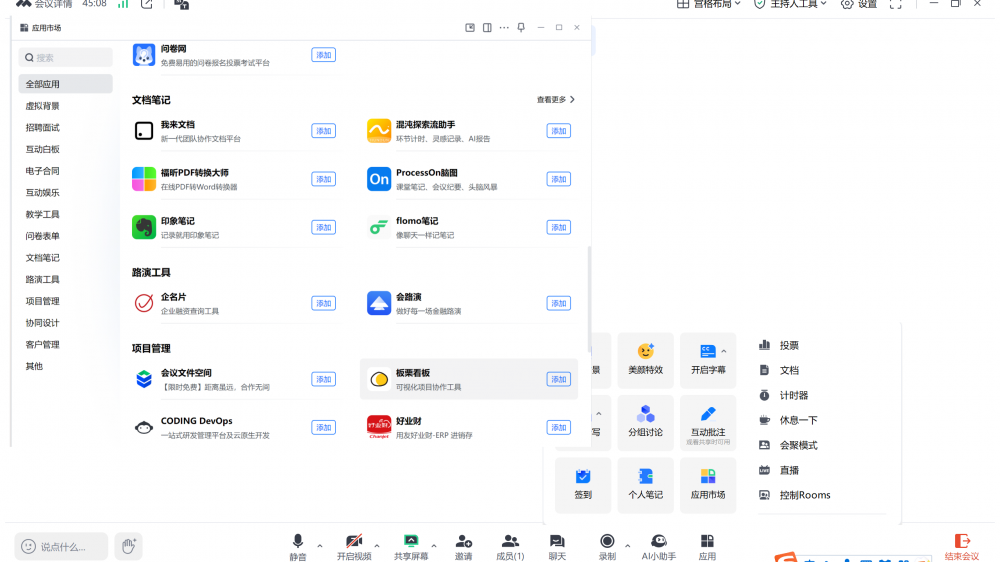Start 分组讨论 breakout rooms
The height and width of the screenshot is (562, 1000).
[645, 423]
